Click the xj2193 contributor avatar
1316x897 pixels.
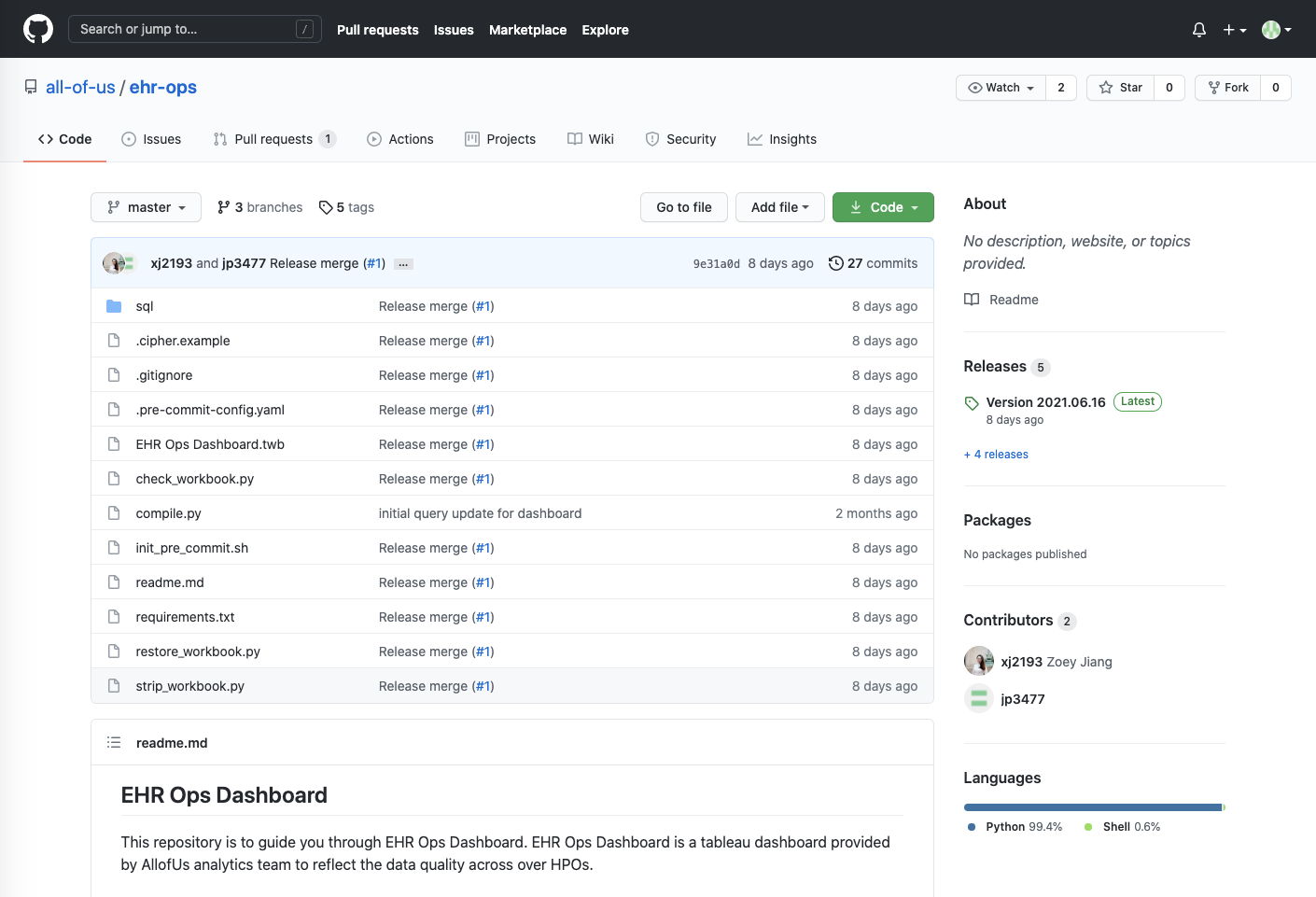[x=979, y=661]
